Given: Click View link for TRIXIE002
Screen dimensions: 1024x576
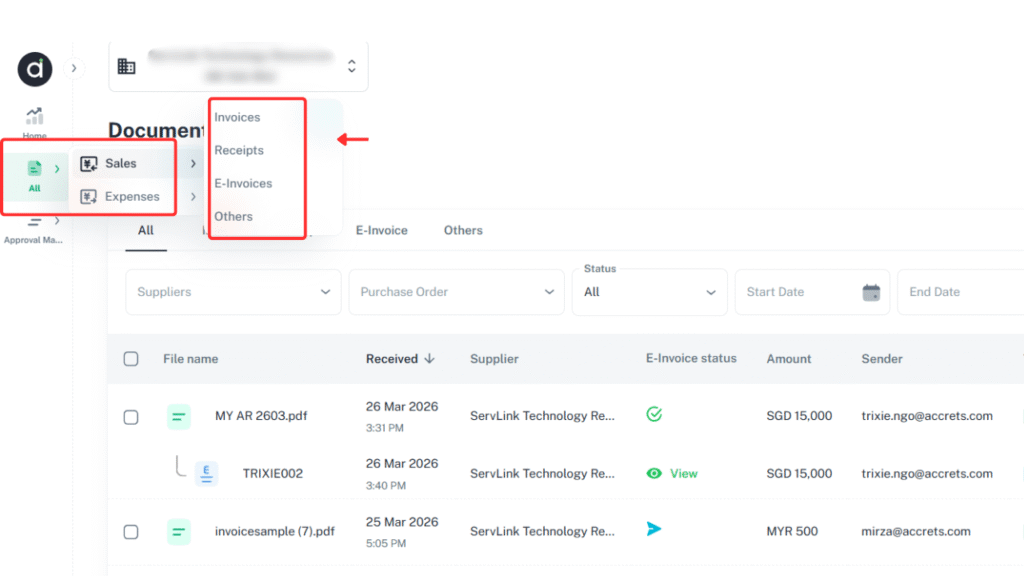Looking at the screenshot, I should 683,473.
